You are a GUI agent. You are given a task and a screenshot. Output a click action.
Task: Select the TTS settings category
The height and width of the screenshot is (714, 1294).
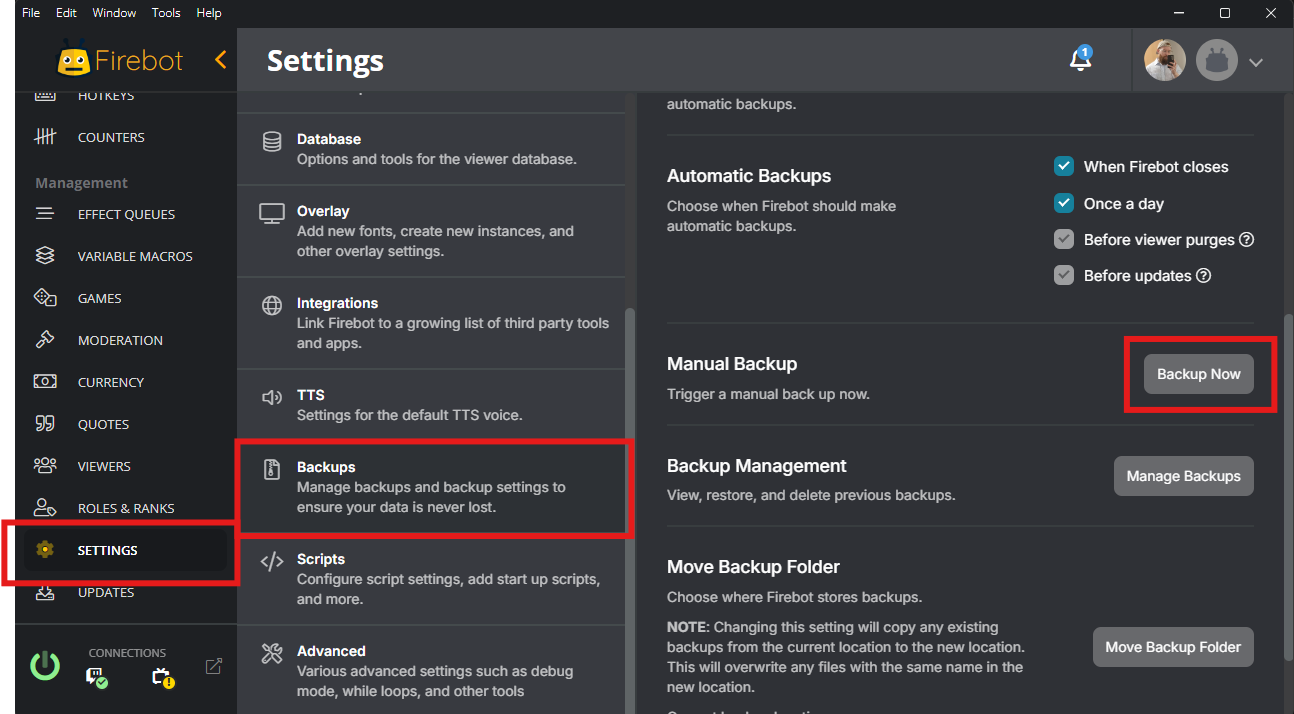(431, 404)
